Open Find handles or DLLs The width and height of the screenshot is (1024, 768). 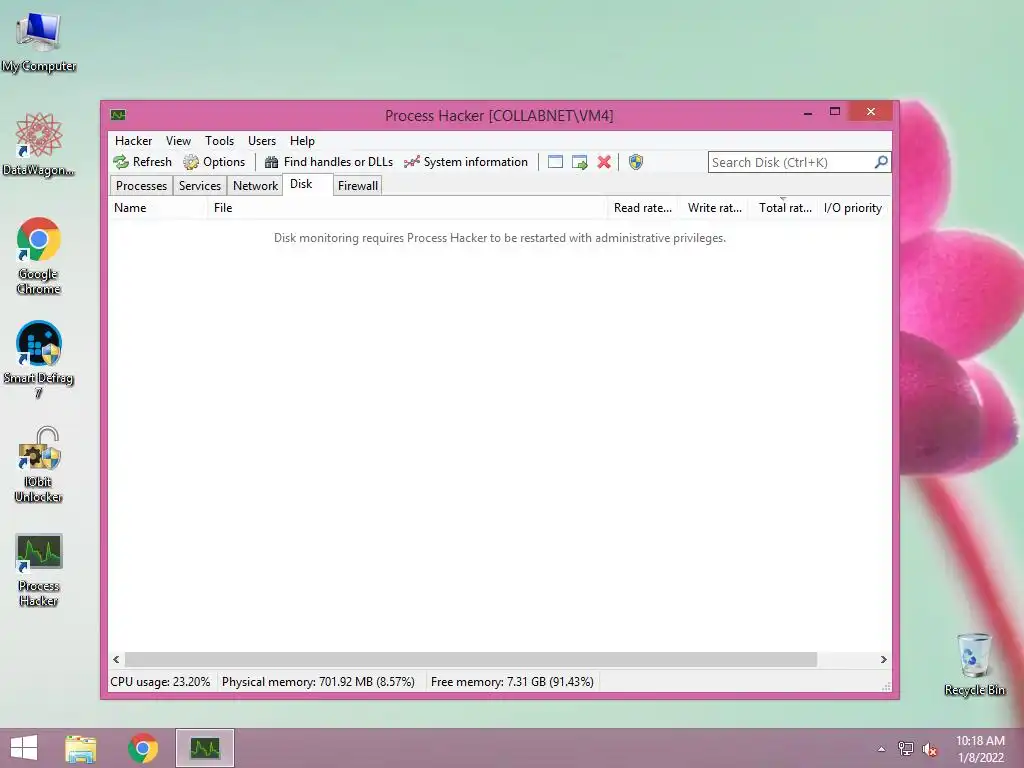(x=329, y=162)
